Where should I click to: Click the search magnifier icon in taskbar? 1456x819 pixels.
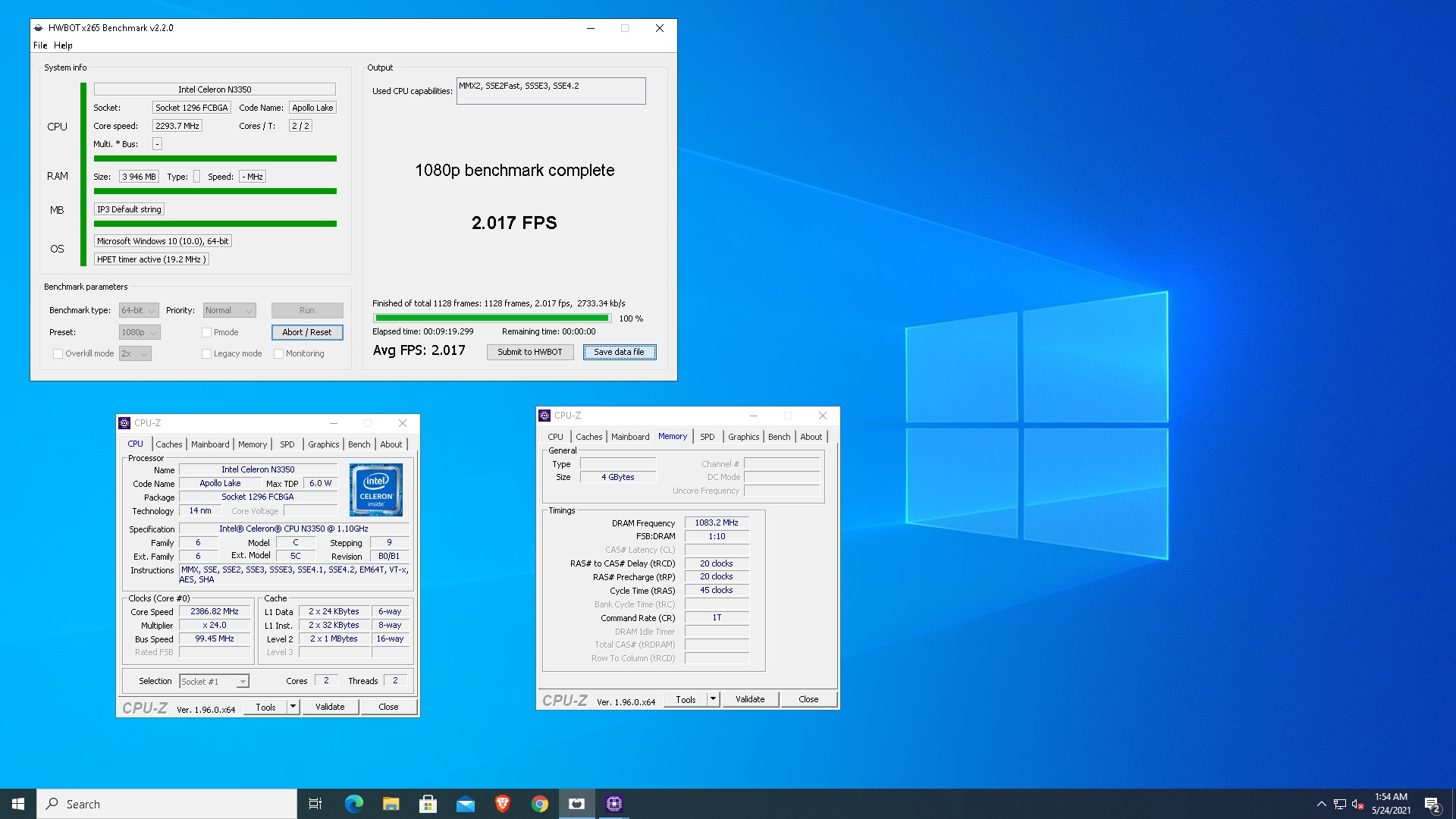click(52, 804)
